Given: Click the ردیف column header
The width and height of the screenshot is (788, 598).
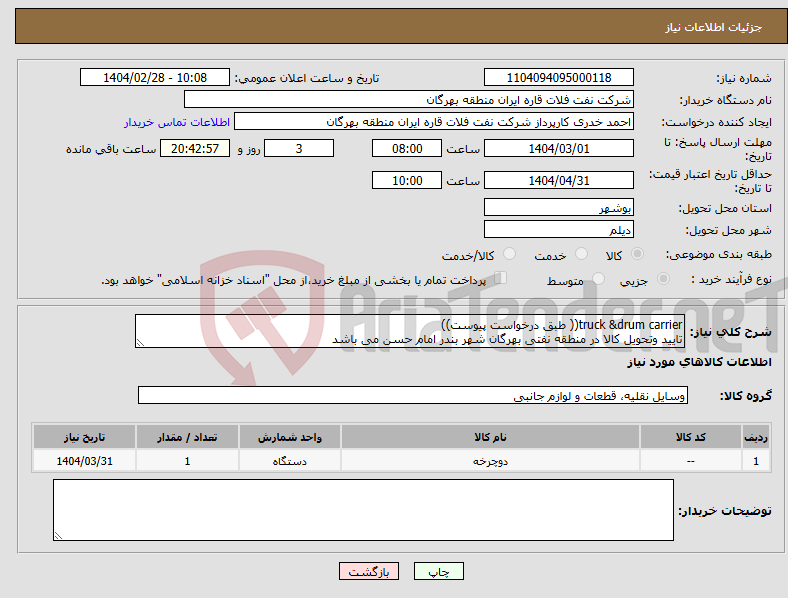Looking at the screenshot, I should [x=756, y=437].
